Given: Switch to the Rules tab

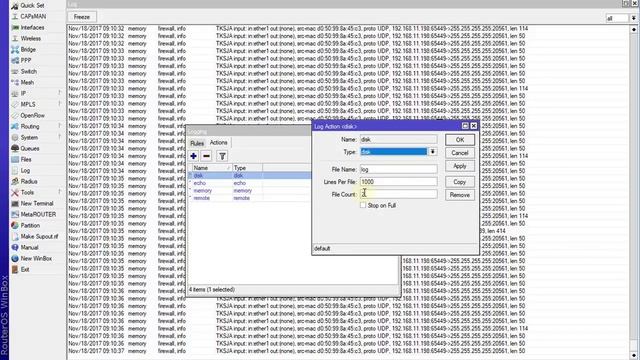Looking at the screenshot, I should [197, 143].
